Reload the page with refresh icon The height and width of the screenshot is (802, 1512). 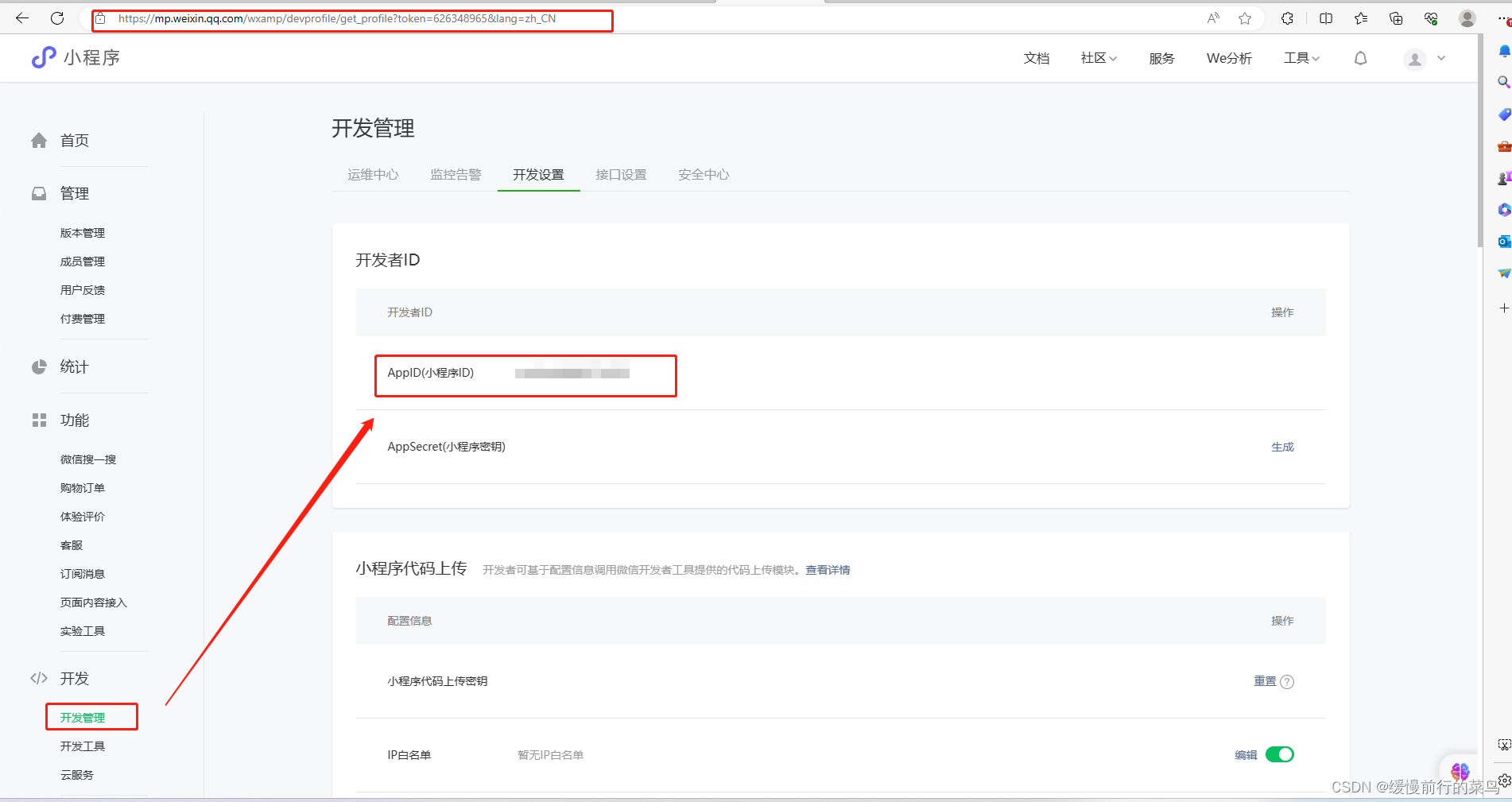(x=57, y=18)
